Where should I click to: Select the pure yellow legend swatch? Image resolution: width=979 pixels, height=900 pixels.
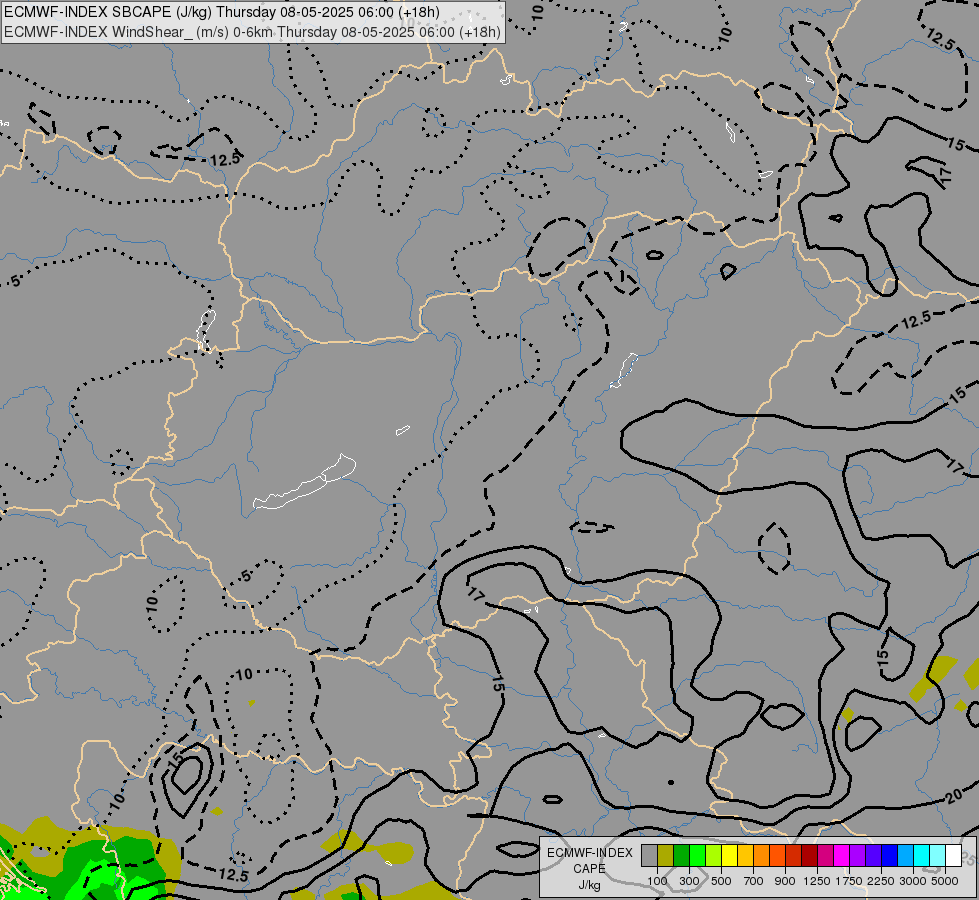(729, 855)
